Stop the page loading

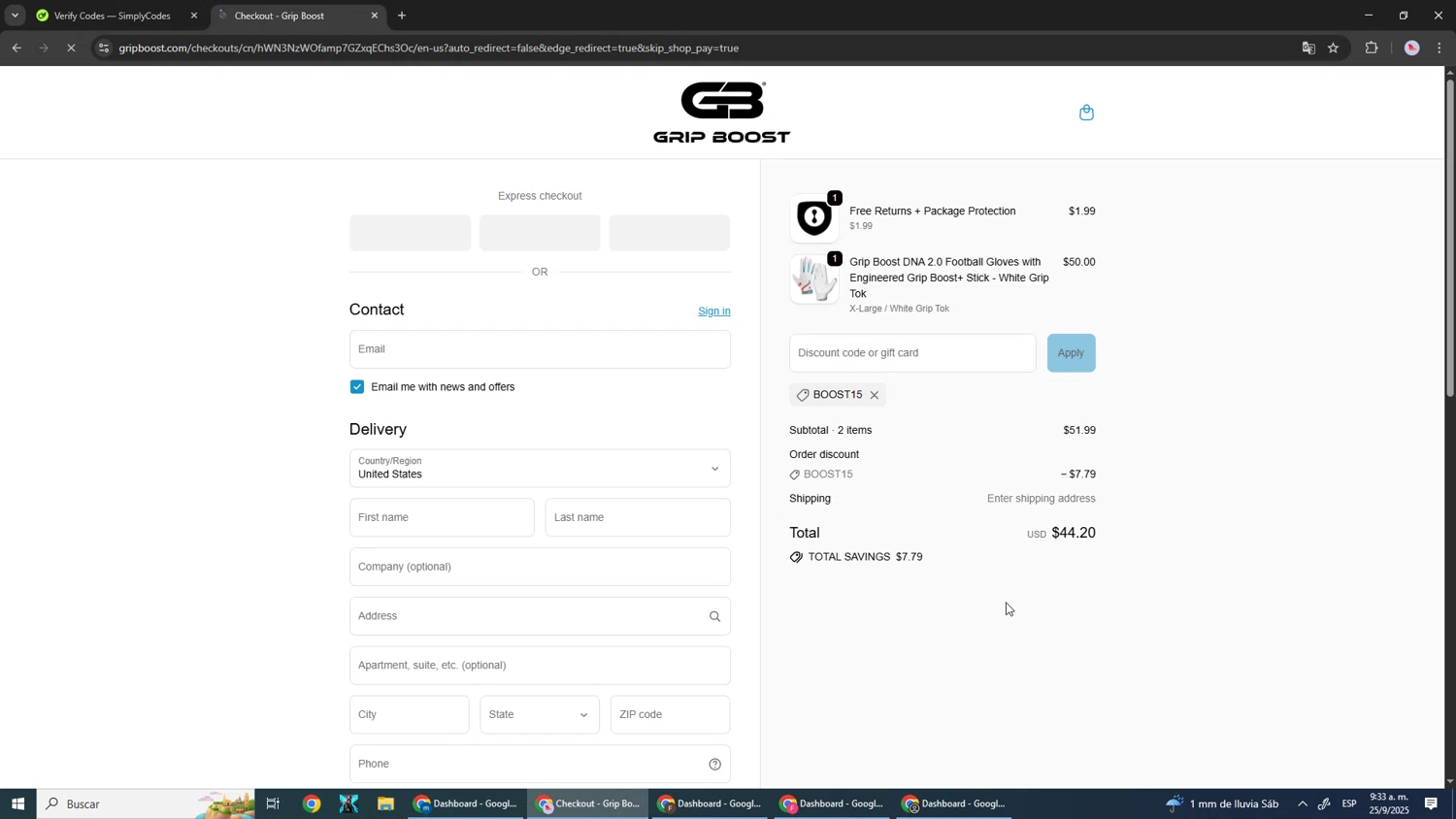(71, 48)
